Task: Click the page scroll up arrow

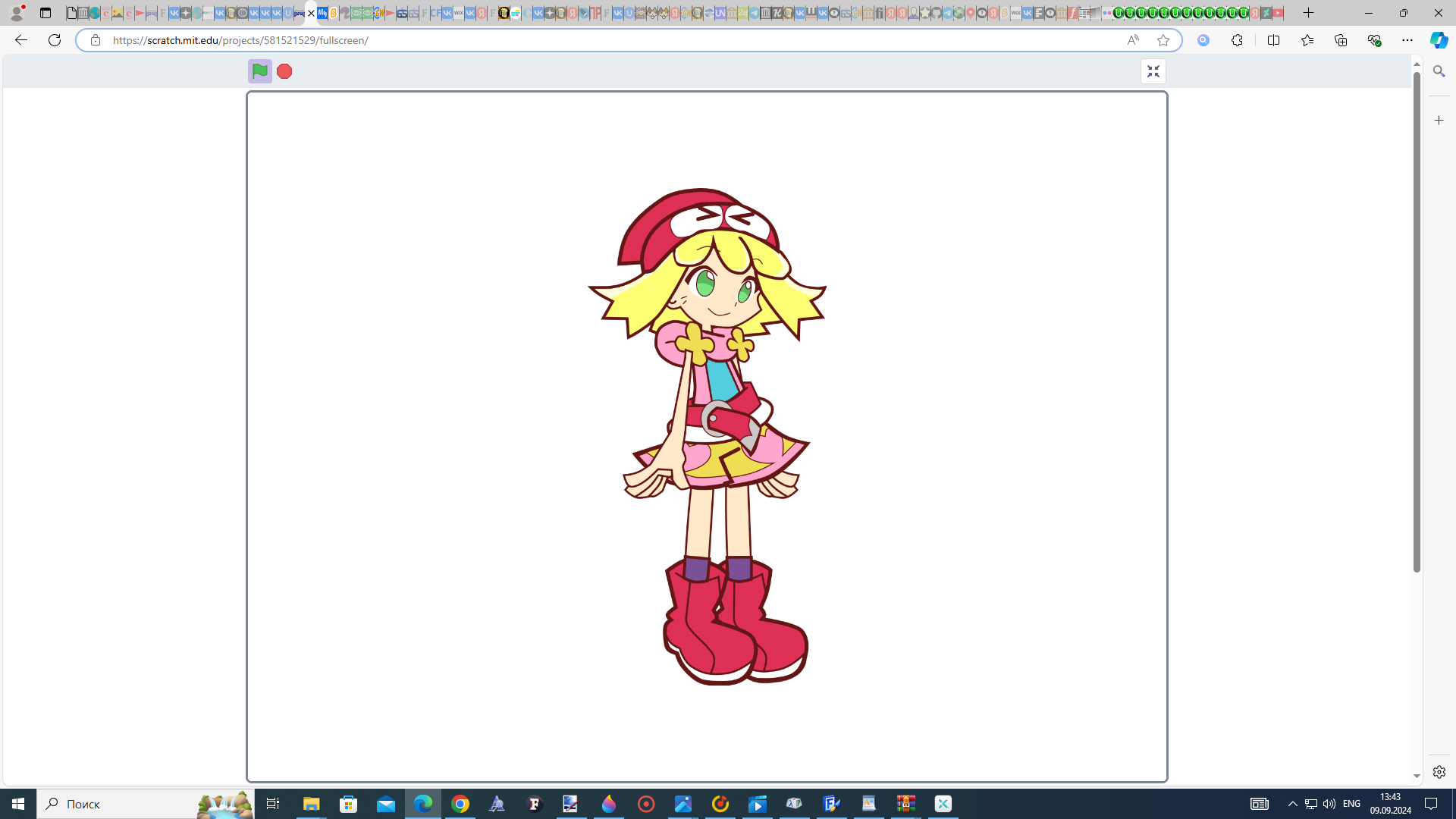Action: tap(1417, 64)
